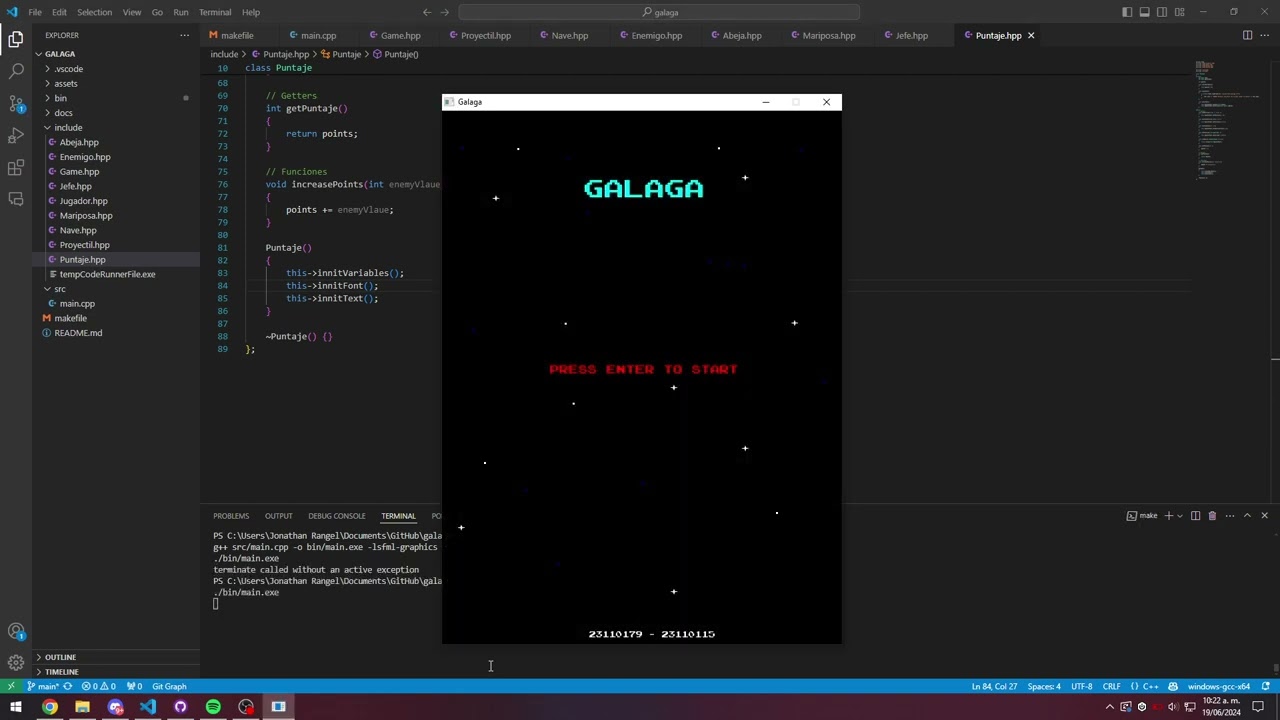Close the Puntaje.hpp editor tab
The width and height of the screenshot is (1280, 720).
pos(1031,35)
